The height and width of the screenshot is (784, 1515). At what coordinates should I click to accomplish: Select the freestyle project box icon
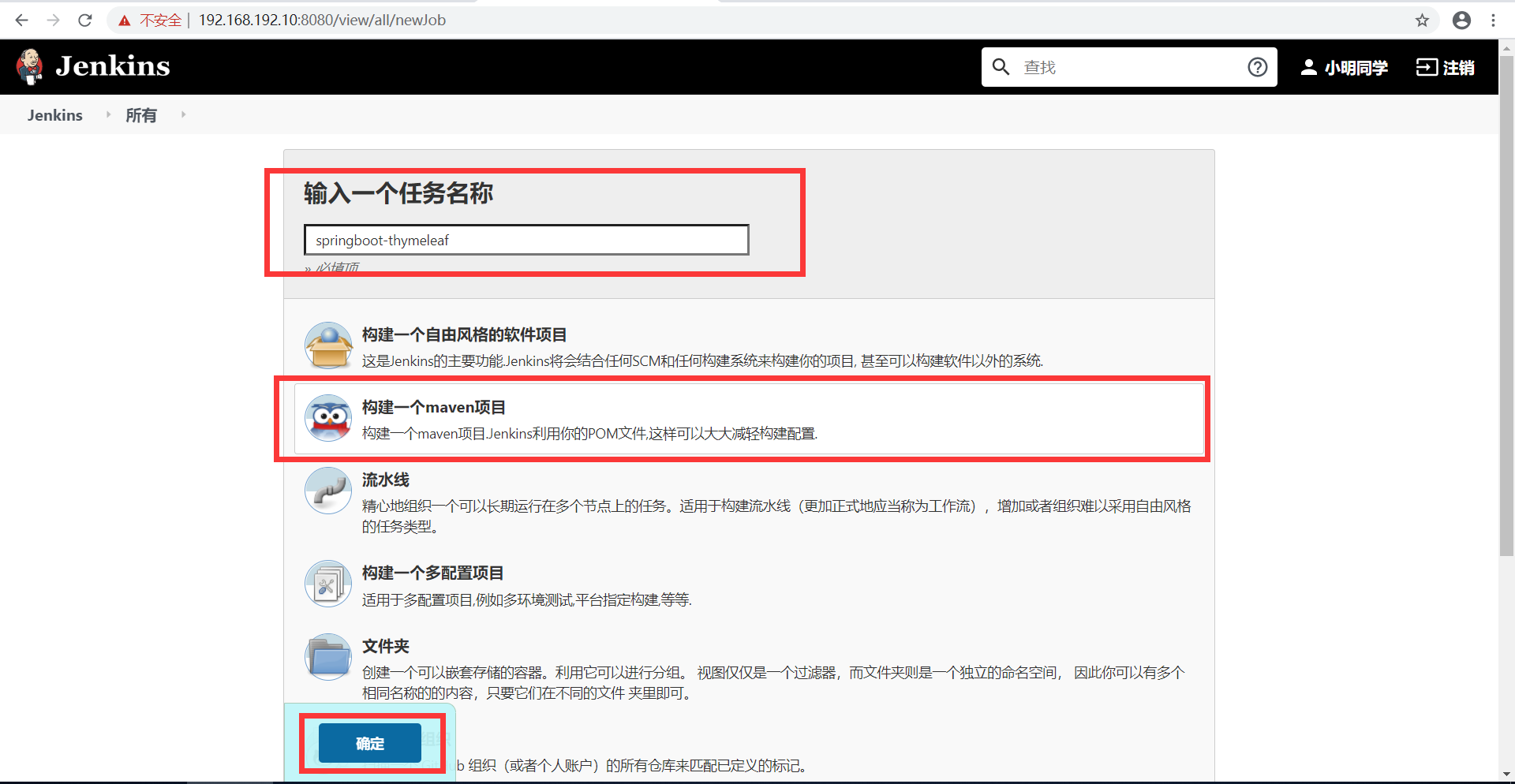[x=328, y=345]
